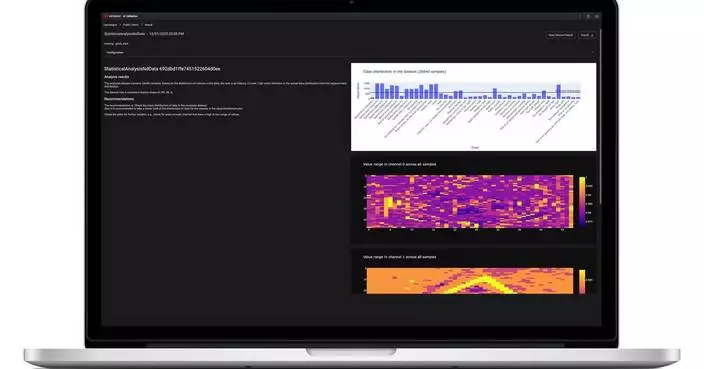704x369 pixels.
Task: Click the channel 0 heatmap title text
Action: tap(400, 164)
